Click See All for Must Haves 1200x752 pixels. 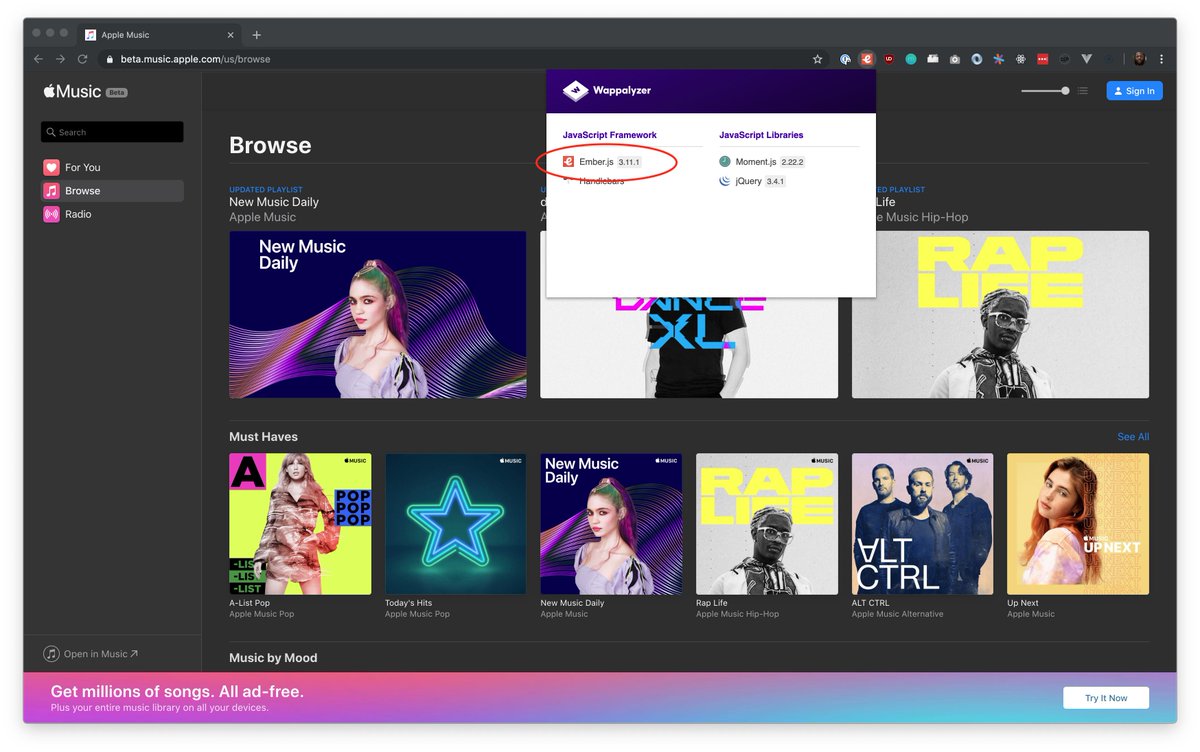(x=1133, y=437)
